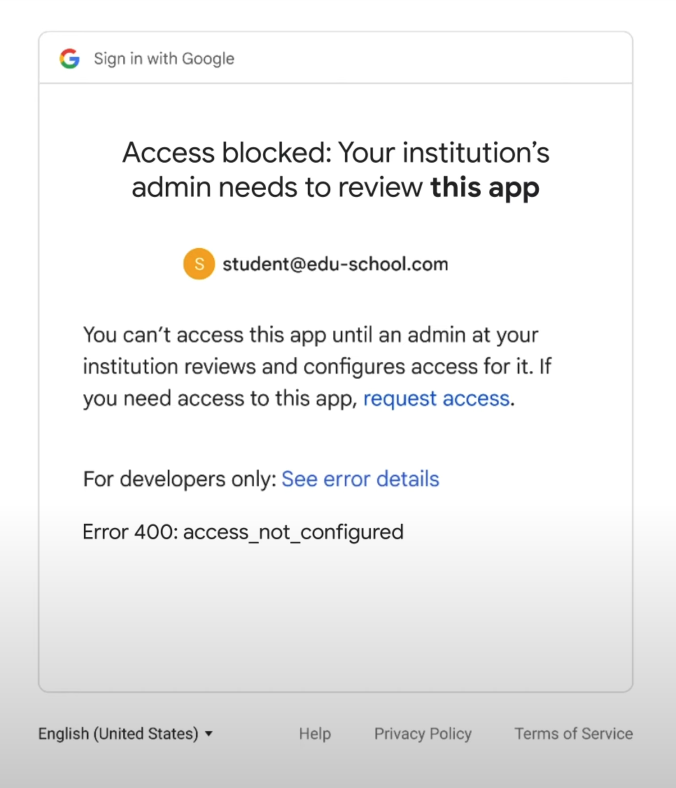676x788 pixels.
Task: Click "institution reviews and configures access" line
Action: [x=317, y=366]
